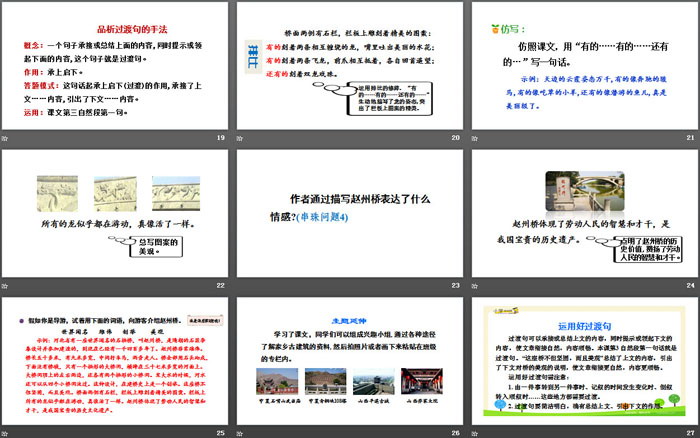Click slide number 23 label
Viewport: 700px width, 438px height.
[455, 285]
